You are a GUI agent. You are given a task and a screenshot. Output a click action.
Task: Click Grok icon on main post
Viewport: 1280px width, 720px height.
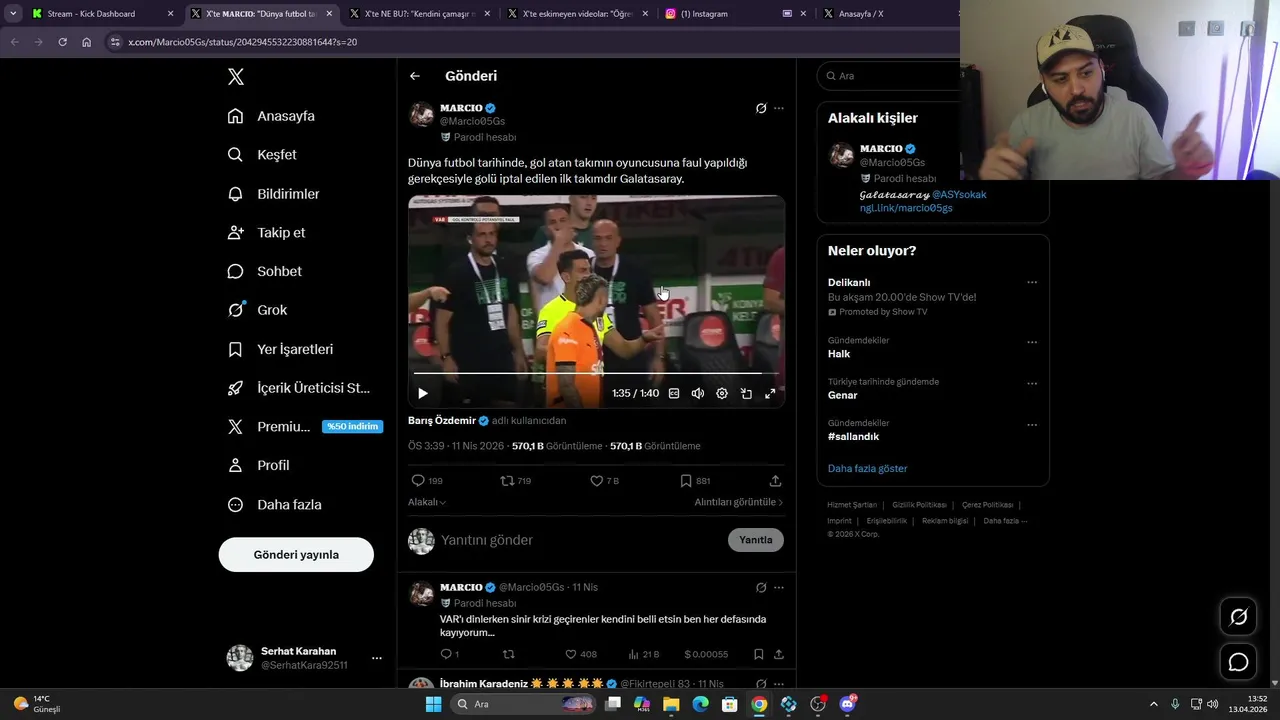coord(761,108)
